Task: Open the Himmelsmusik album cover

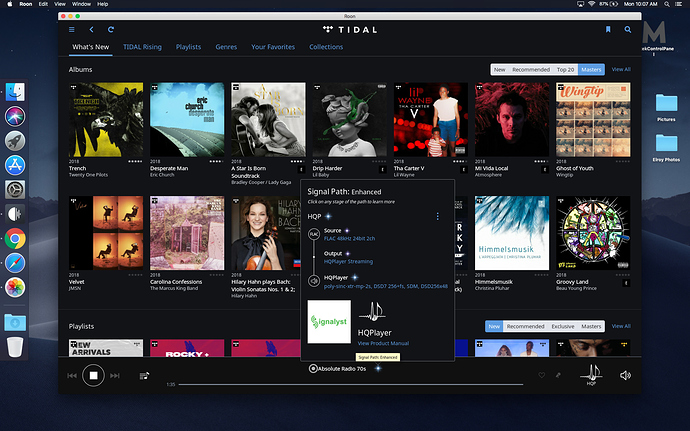Action: coord(512,233)
